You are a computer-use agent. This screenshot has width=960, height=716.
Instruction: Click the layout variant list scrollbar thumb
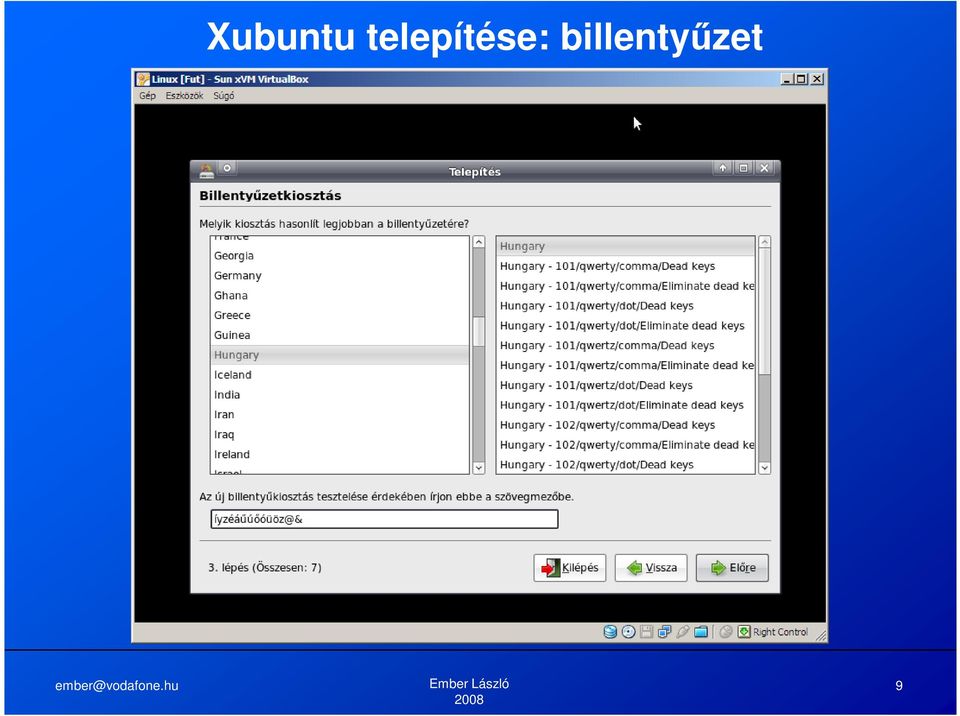764,311
